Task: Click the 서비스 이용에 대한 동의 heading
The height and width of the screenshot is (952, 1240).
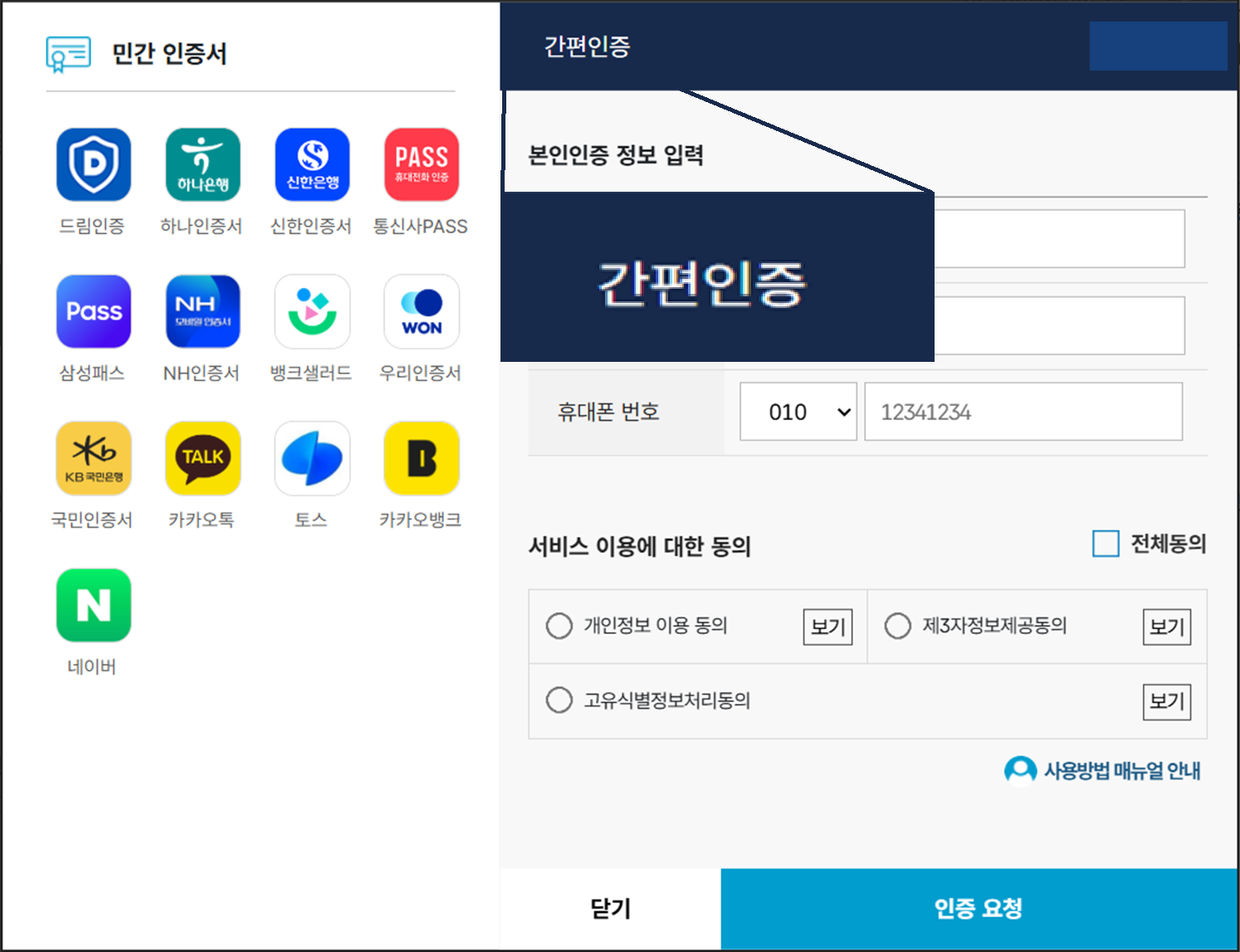Action: pyautogui.click(x=640, y=546)
